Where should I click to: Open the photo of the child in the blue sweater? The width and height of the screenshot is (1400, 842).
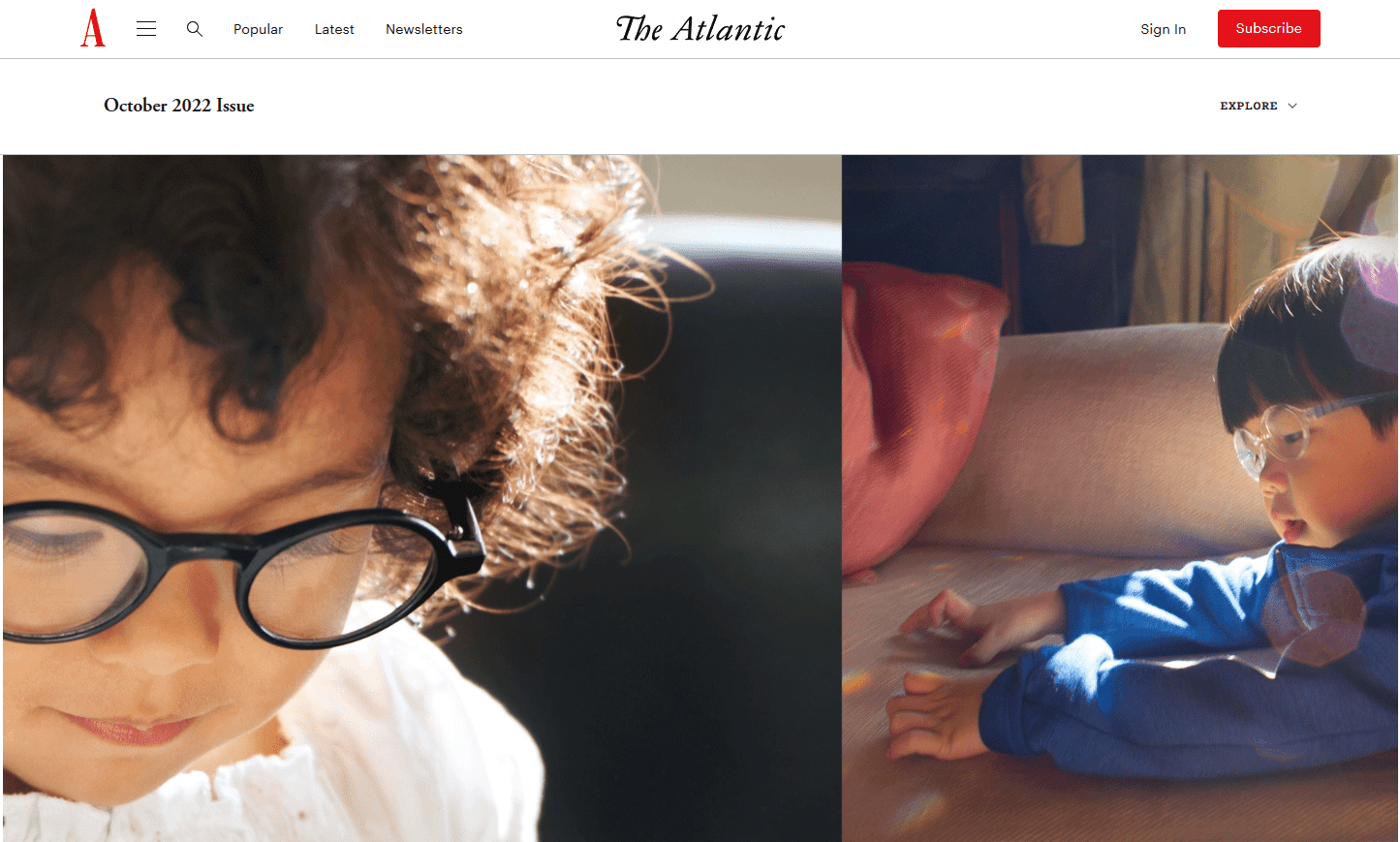point(1120,498)
